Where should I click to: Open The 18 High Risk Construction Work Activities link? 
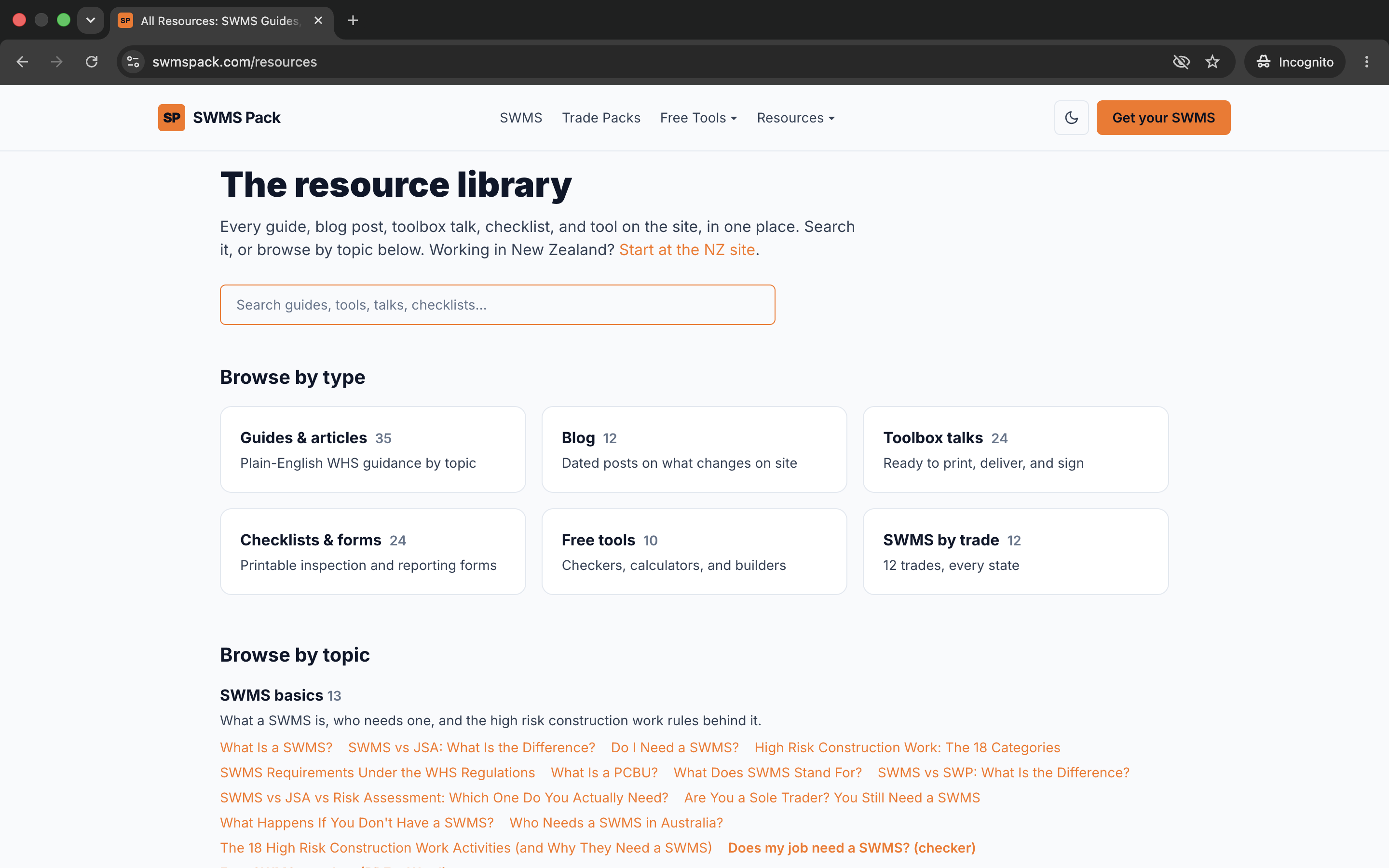point(466,848)
